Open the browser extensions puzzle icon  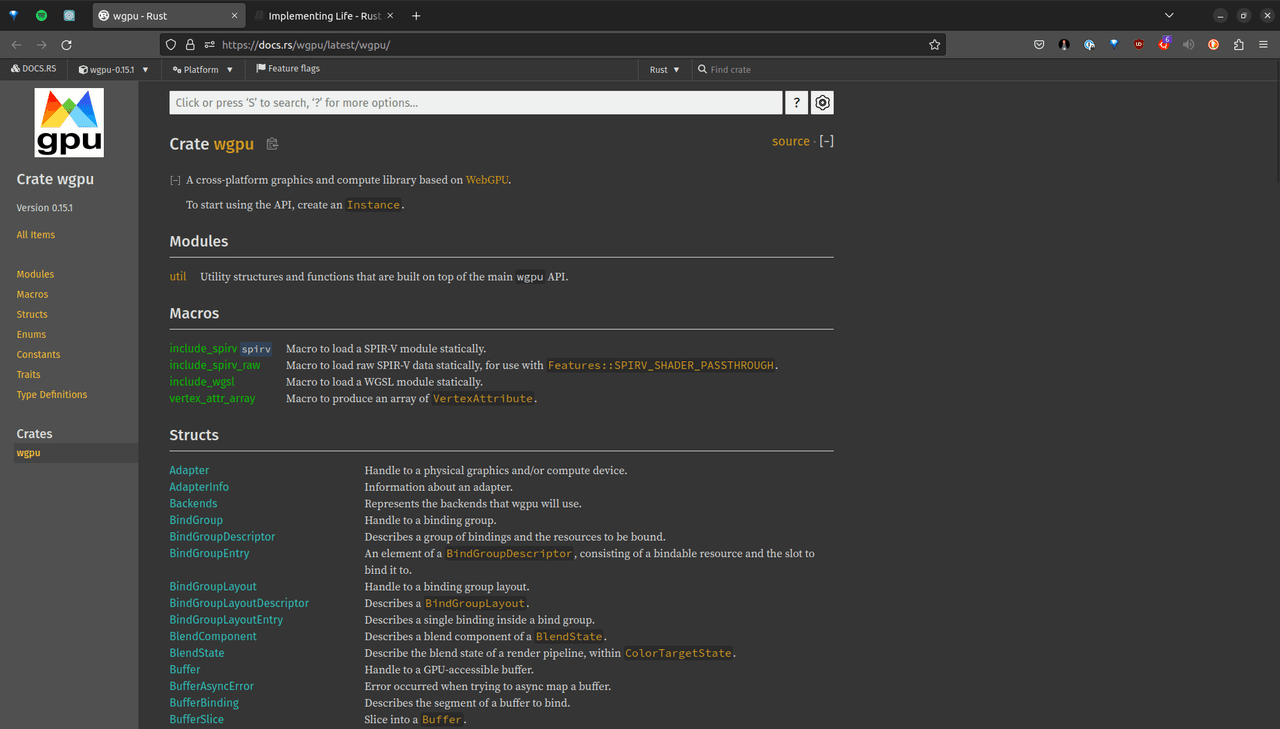point(1238,45)
